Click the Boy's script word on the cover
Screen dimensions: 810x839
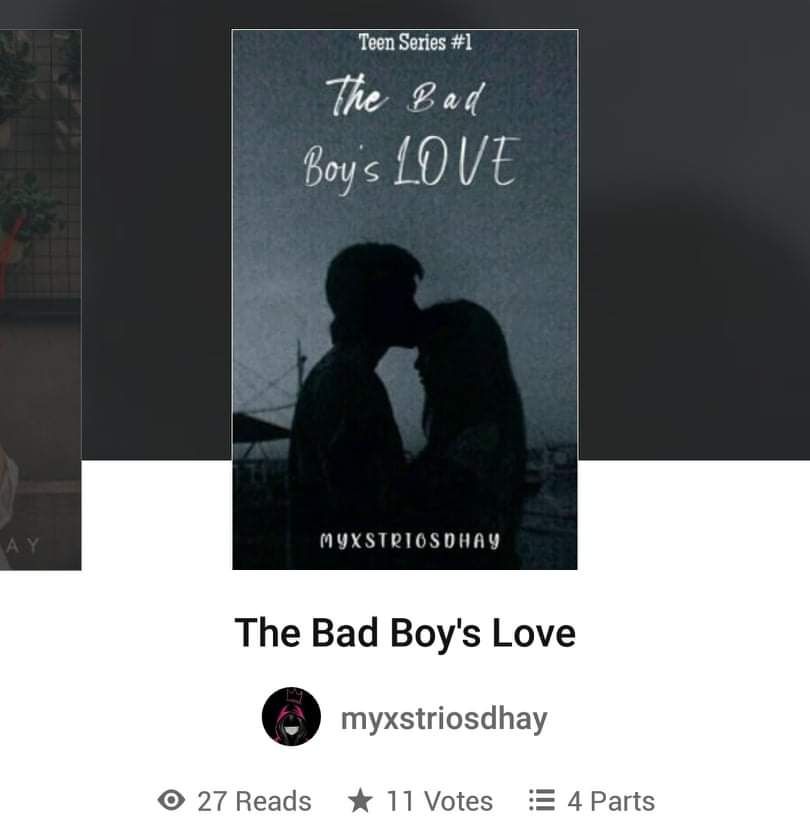coord(342,165)
